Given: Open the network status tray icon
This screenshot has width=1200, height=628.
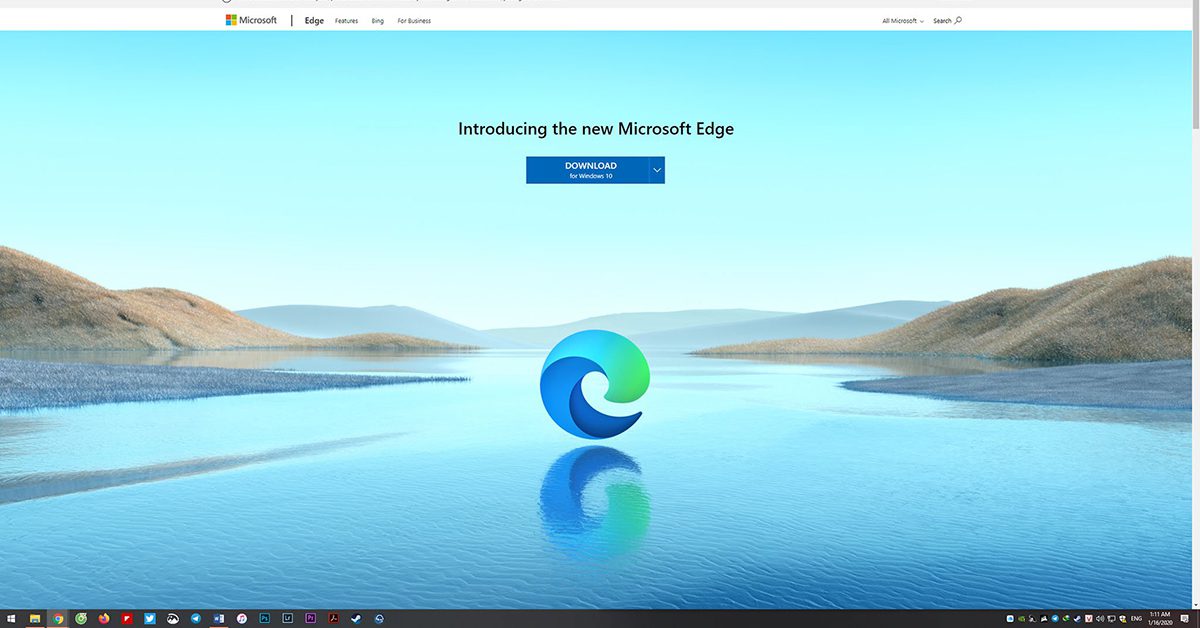Looking at the screenshot, I should [x=1111, y=619].
